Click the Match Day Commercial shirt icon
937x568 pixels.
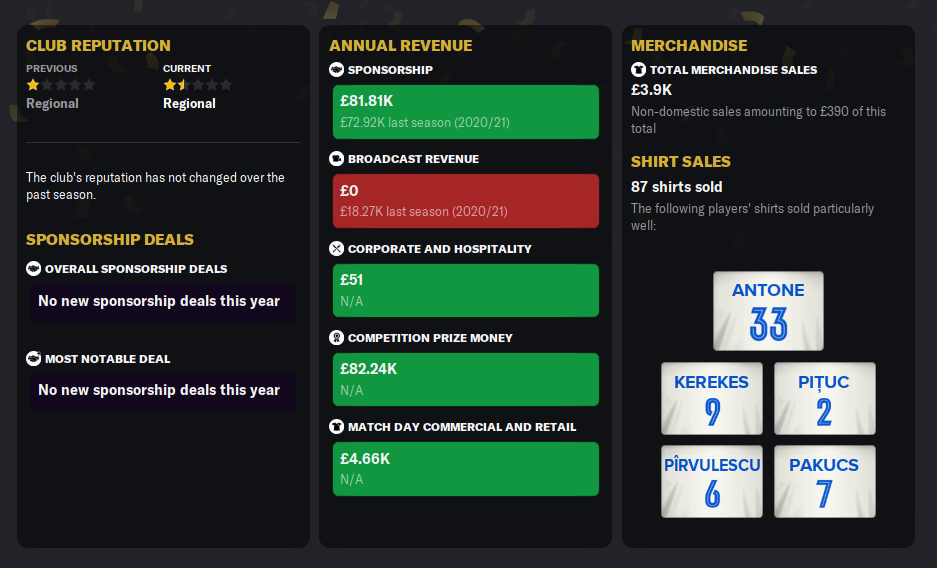(x=336, y=427)
